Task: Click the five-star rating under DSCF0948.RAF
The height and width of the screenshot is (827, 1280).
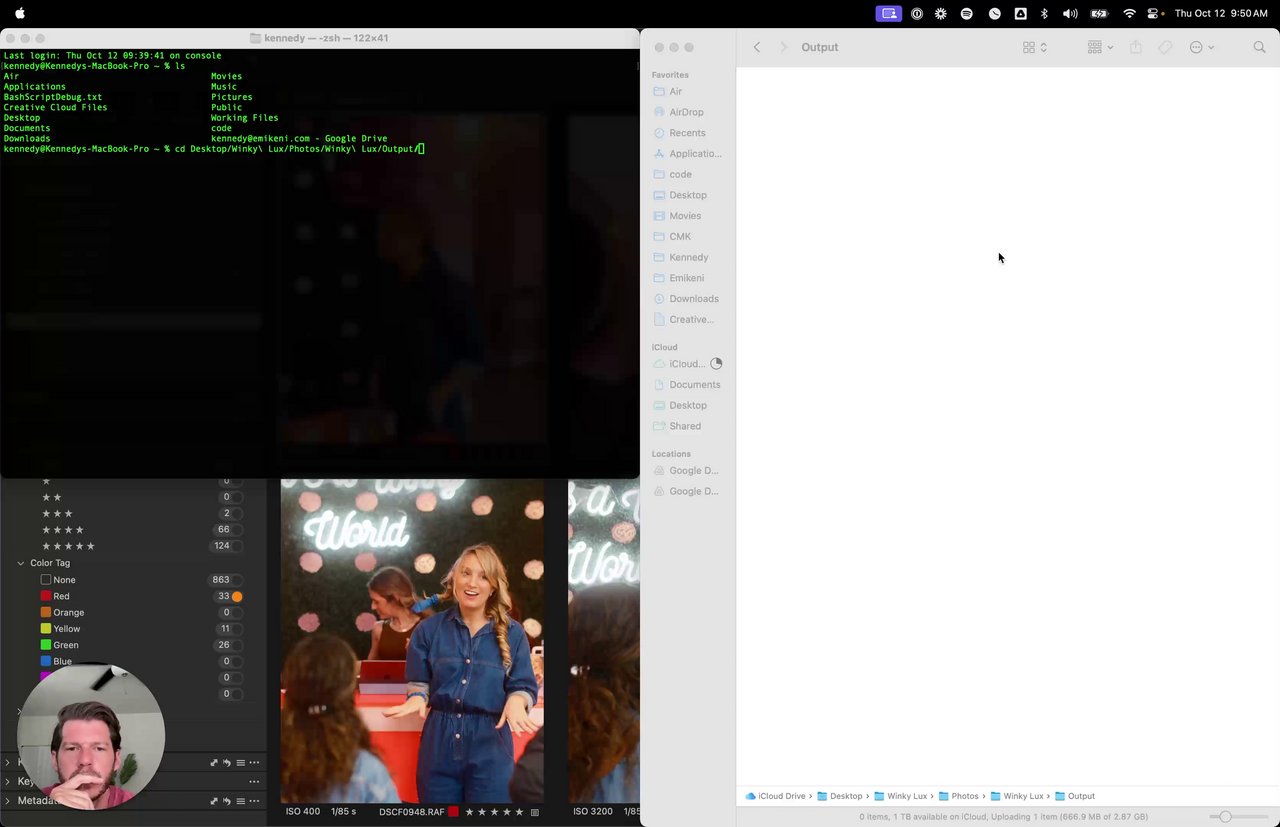Action: point(494,812)
